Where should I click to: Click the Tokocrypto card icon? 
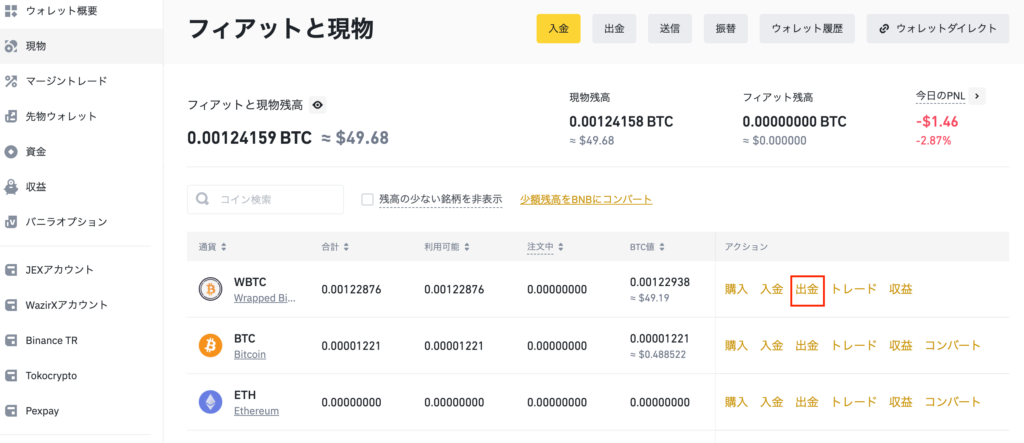(x=10, y=376)
